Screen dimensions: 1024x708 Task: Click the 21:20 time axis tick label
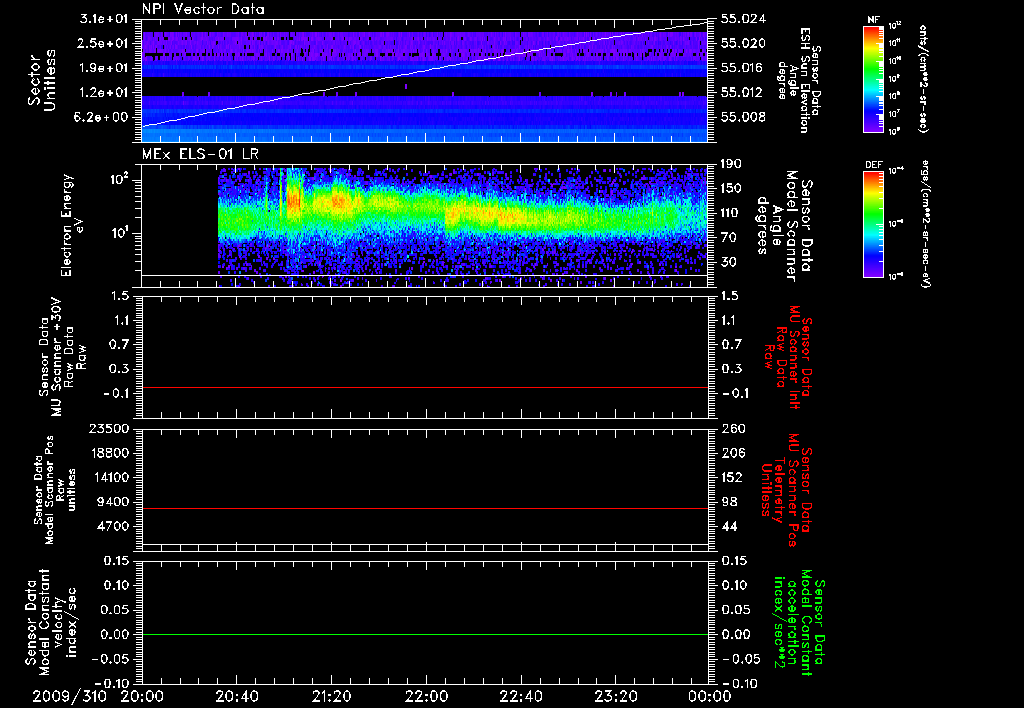click(x=331, y=694)
